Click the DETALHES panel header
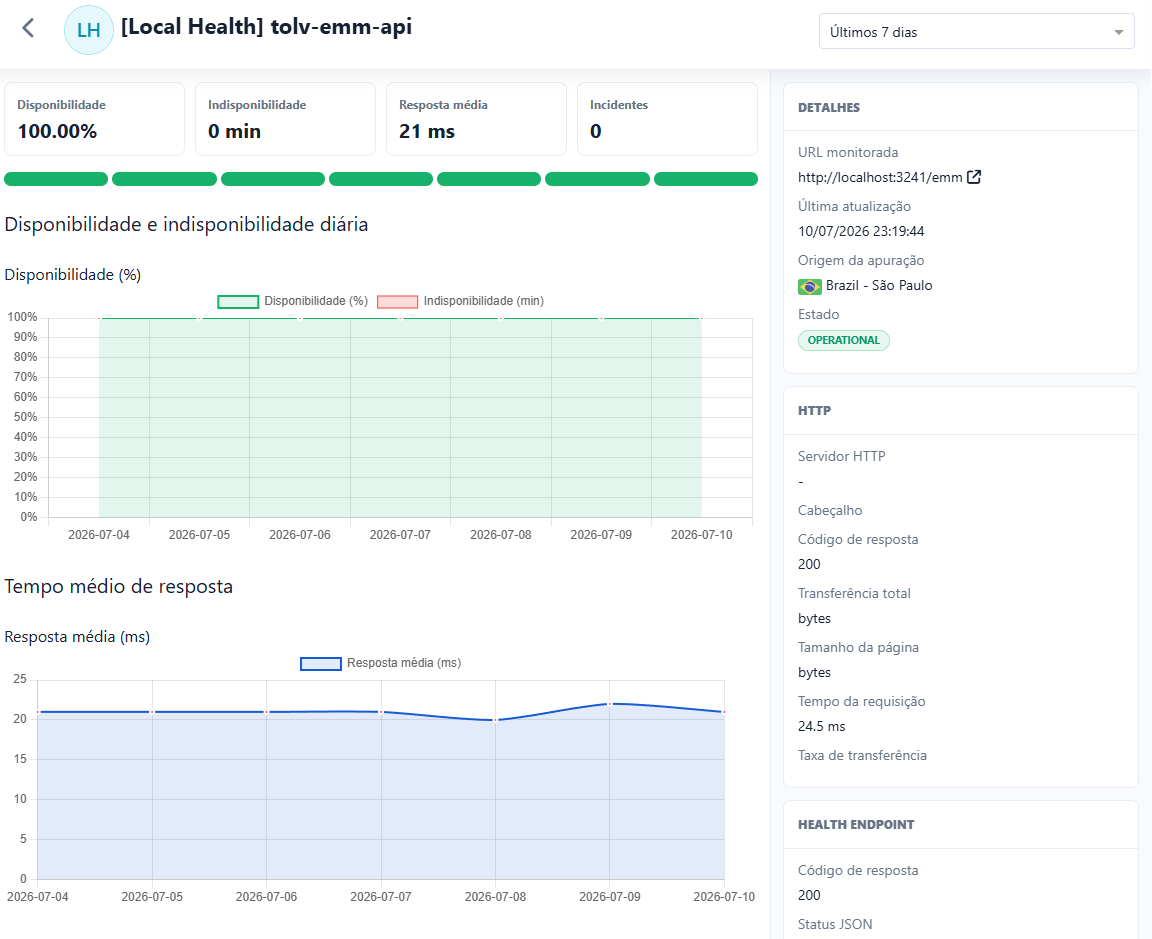1152x939 pixels. [x=961, y=107]
